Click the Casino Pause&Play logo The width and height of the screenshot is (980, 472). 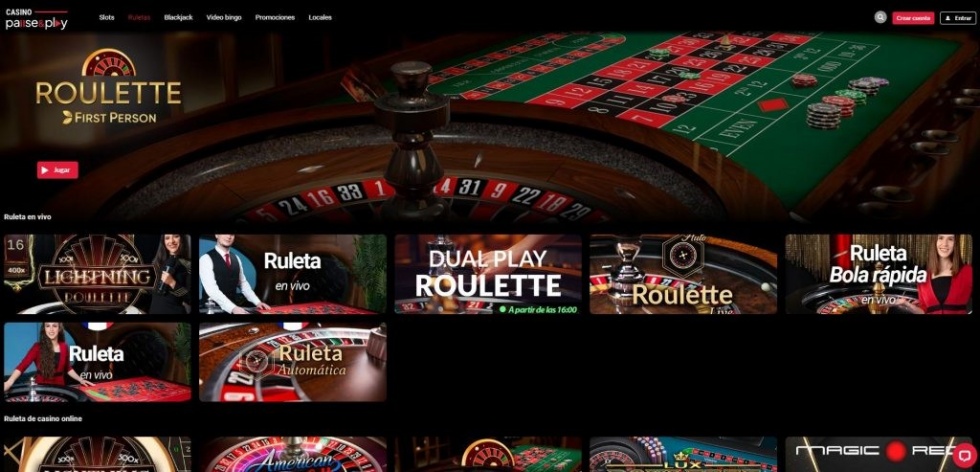coord(36,19)
